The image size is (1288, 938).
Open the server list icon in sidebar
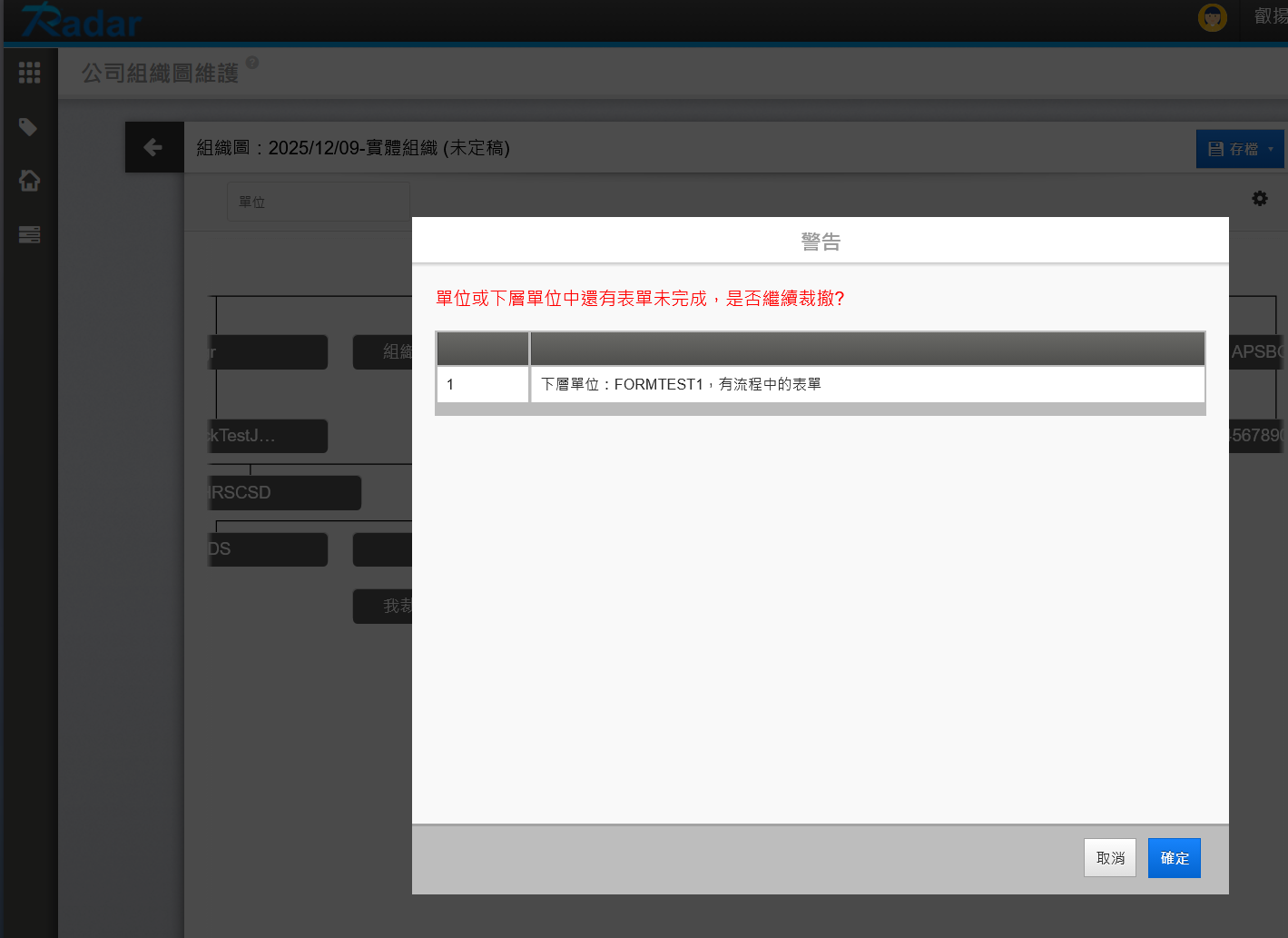[29, 234]
